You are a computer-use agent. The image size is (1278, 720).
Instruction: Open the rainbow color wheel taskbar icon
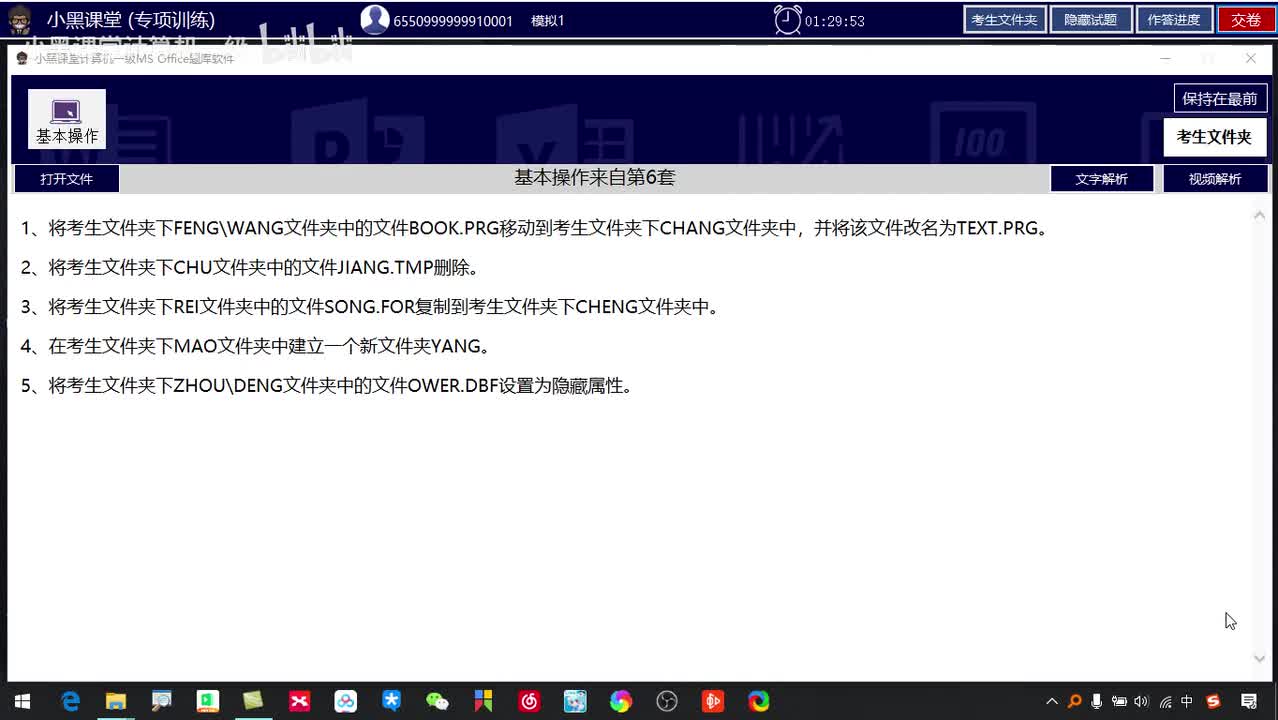point(621,701)
